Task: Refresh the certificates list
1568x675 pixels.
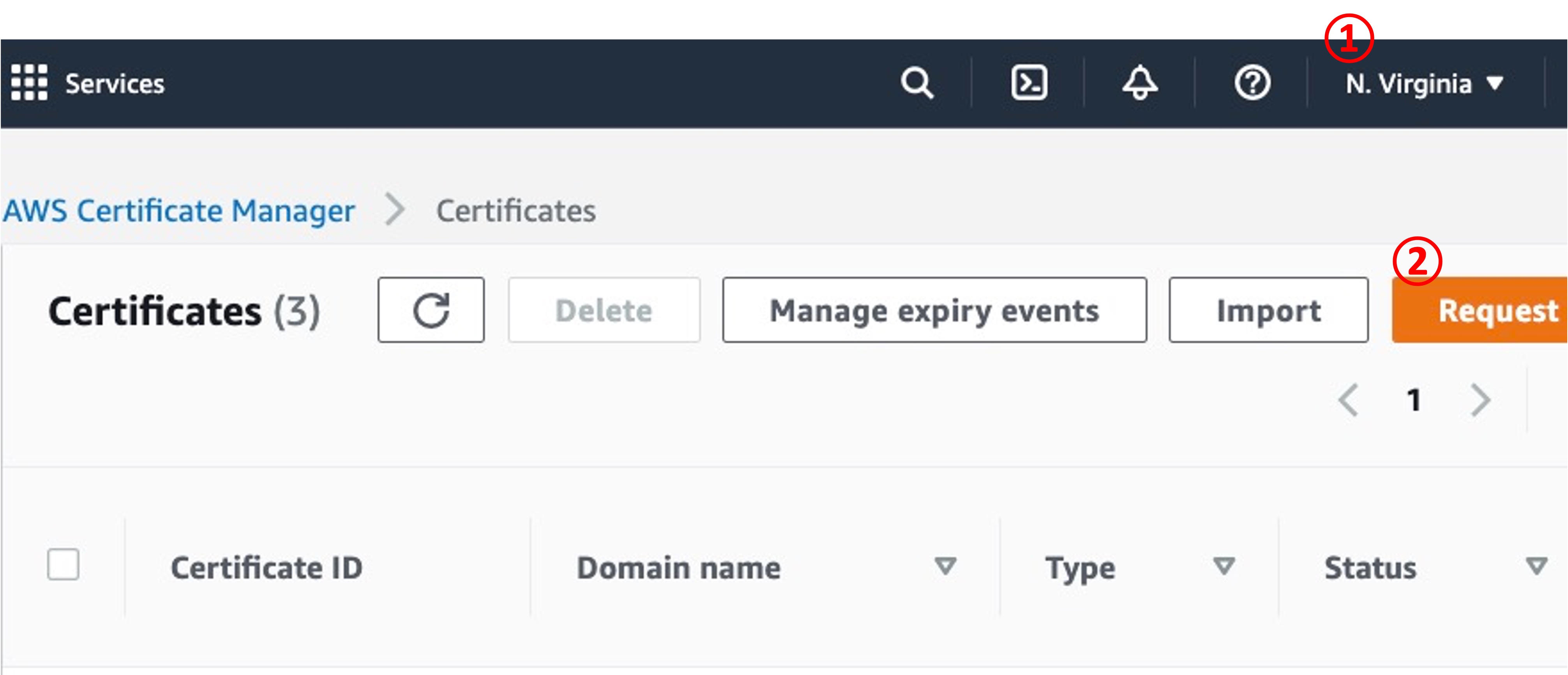Action: (431, 311)
